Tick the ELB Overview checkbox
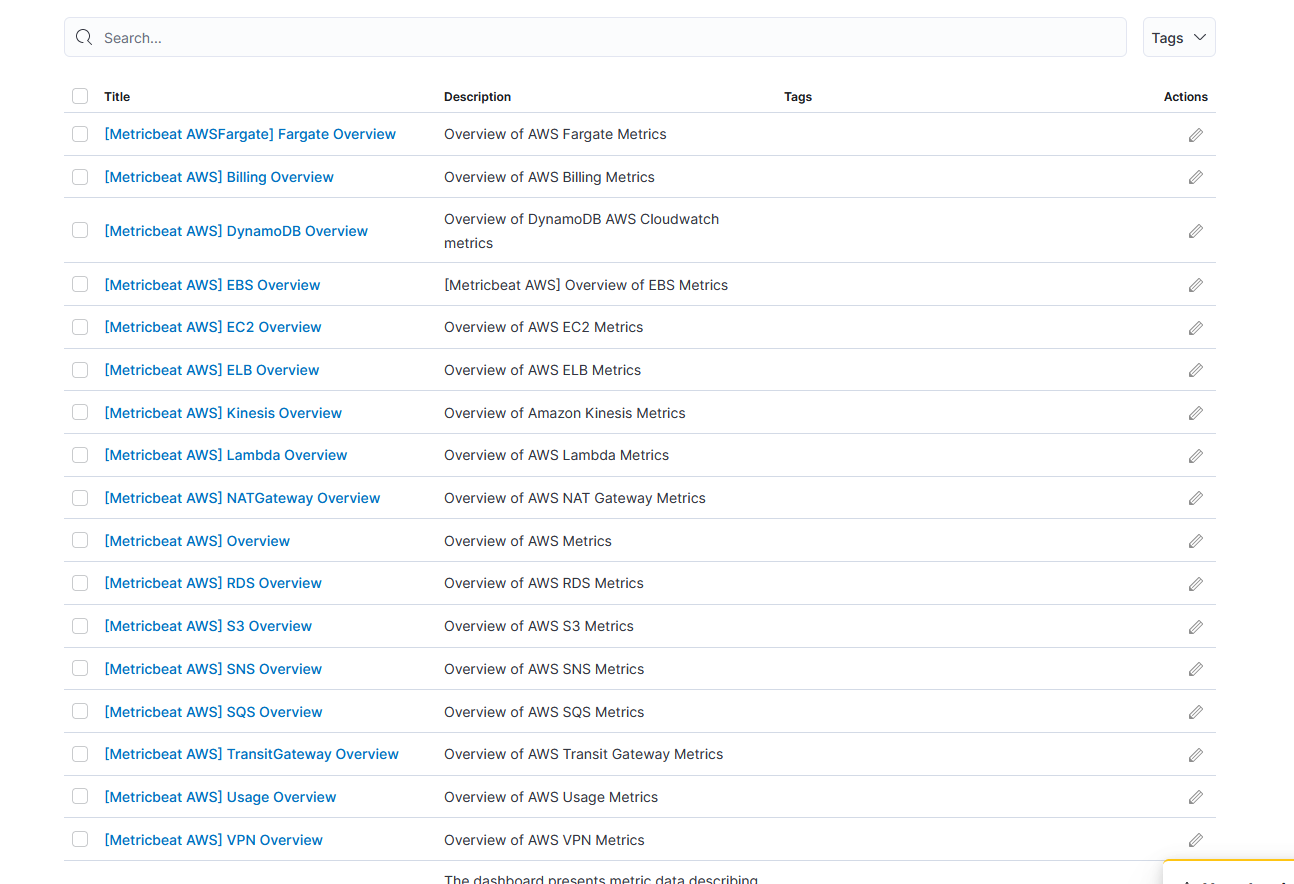1294x884 pixels. pyautogui.click(x=80, y=370)
